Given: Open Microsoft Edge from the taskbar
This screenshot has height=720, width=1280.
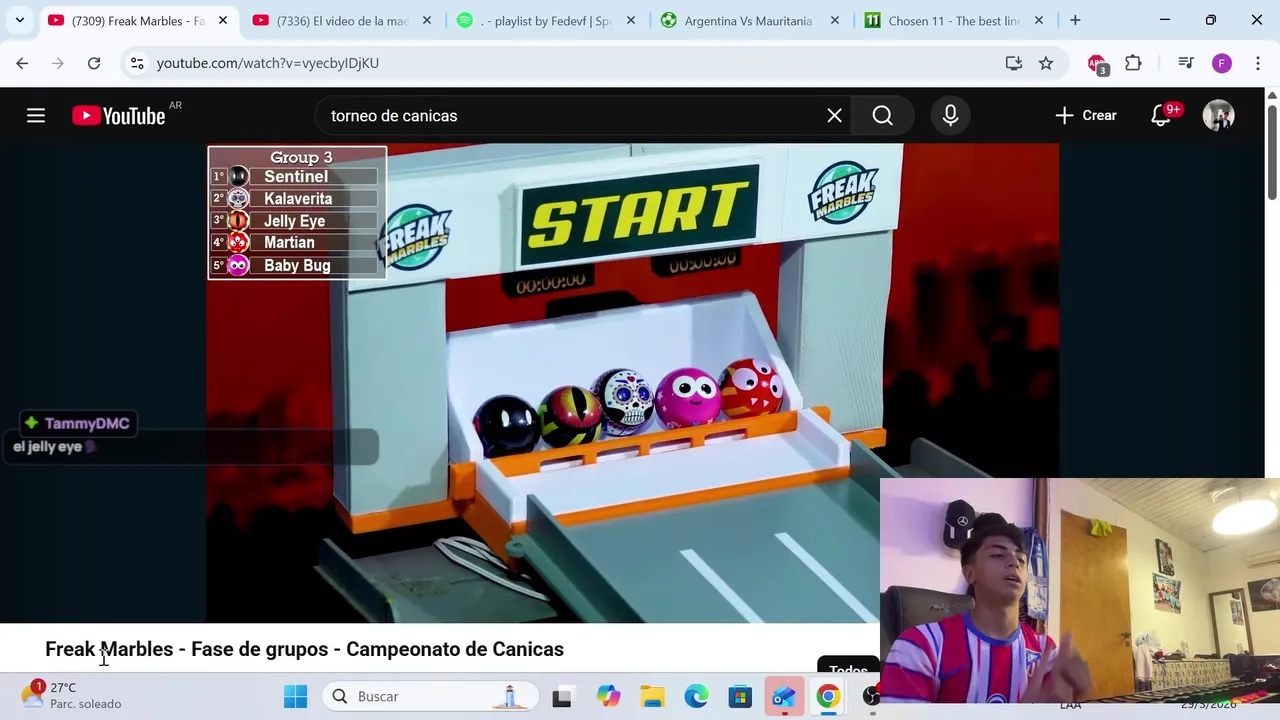Looking at the screenshot, I should coord(696,697).
